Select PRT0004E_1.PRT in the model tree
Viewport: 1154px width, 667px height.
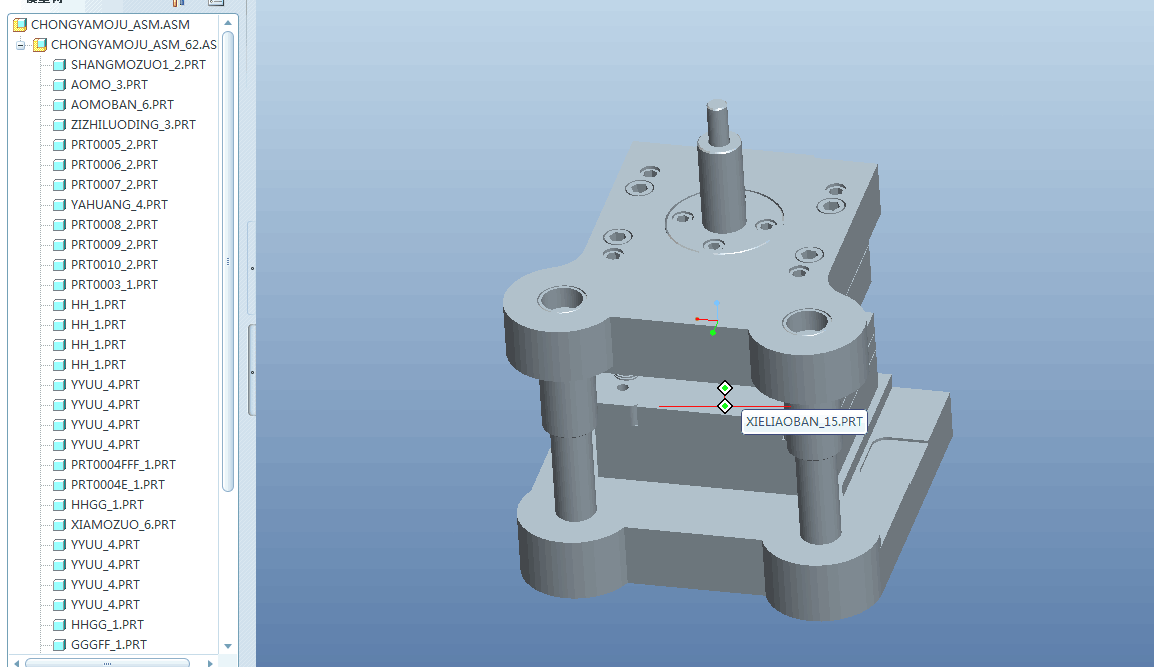(x=118, y=484)
